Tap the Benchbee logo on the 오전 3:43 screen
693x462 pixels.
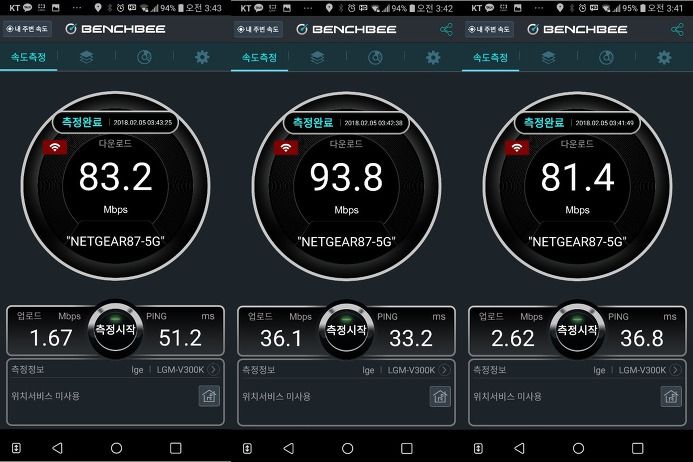[115, 29]
